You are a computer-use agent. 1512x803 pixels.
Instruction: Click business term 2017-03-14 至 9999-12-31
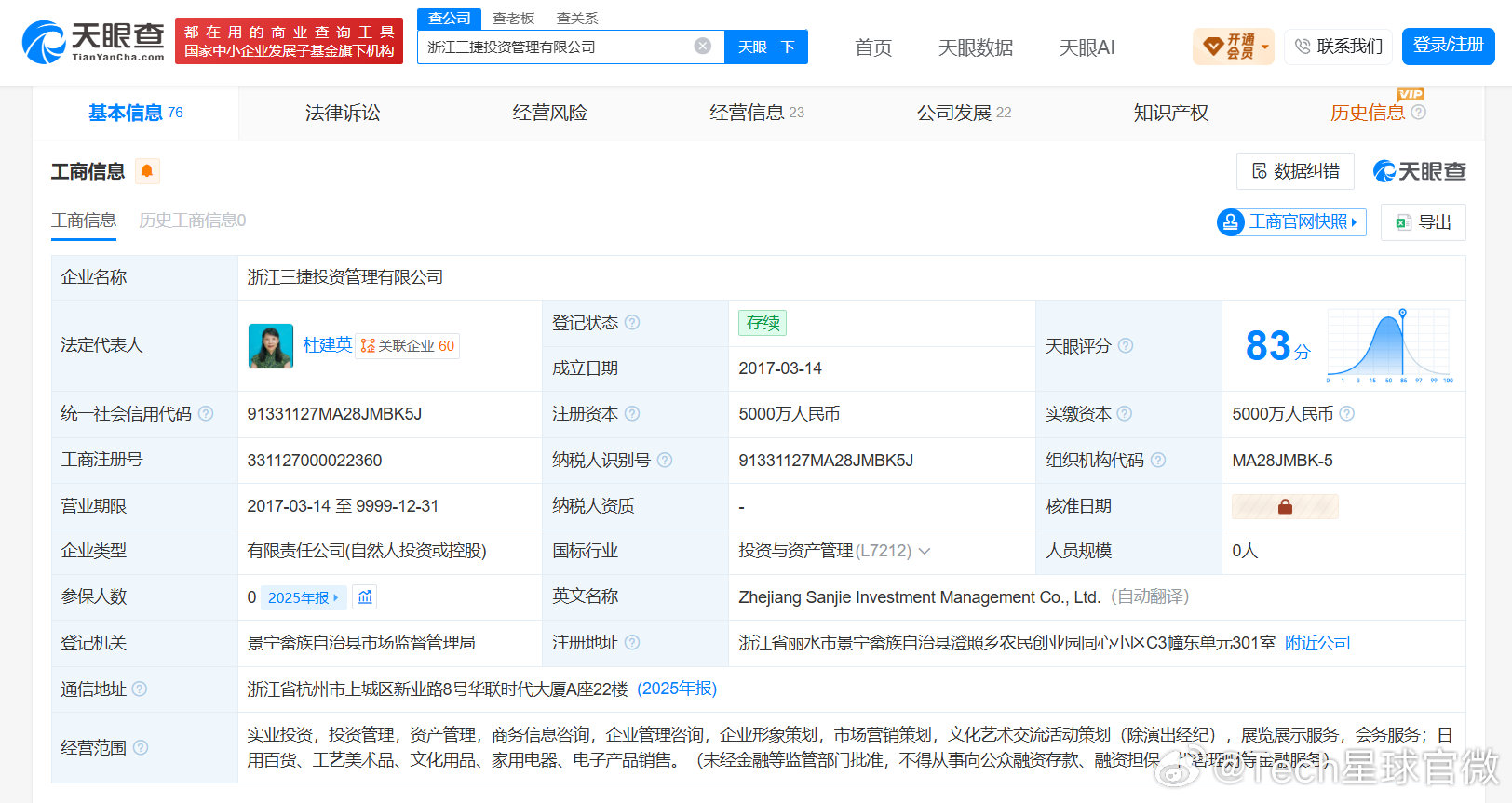pyautogui.click(x=343, y=506)
